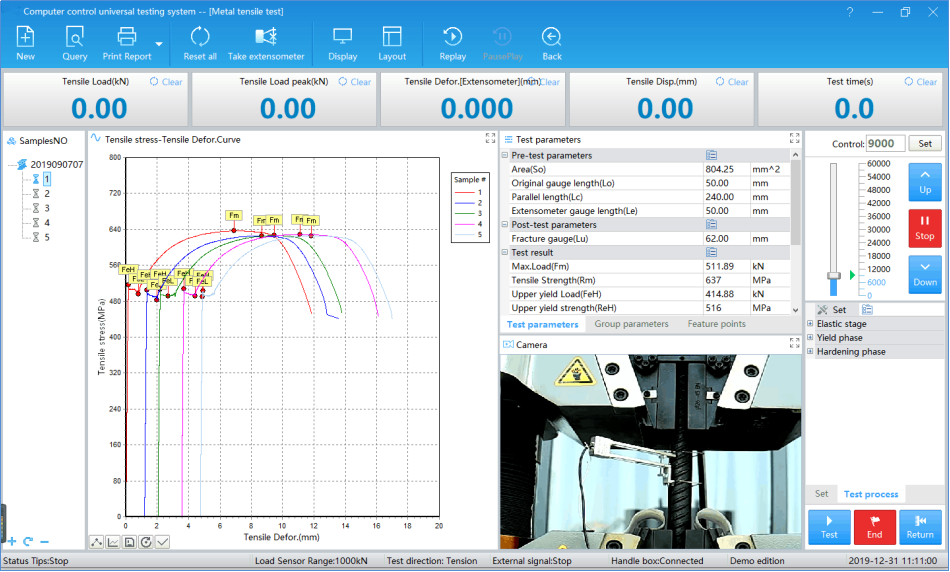Switch to the Group parameters tab

(631, 324)
